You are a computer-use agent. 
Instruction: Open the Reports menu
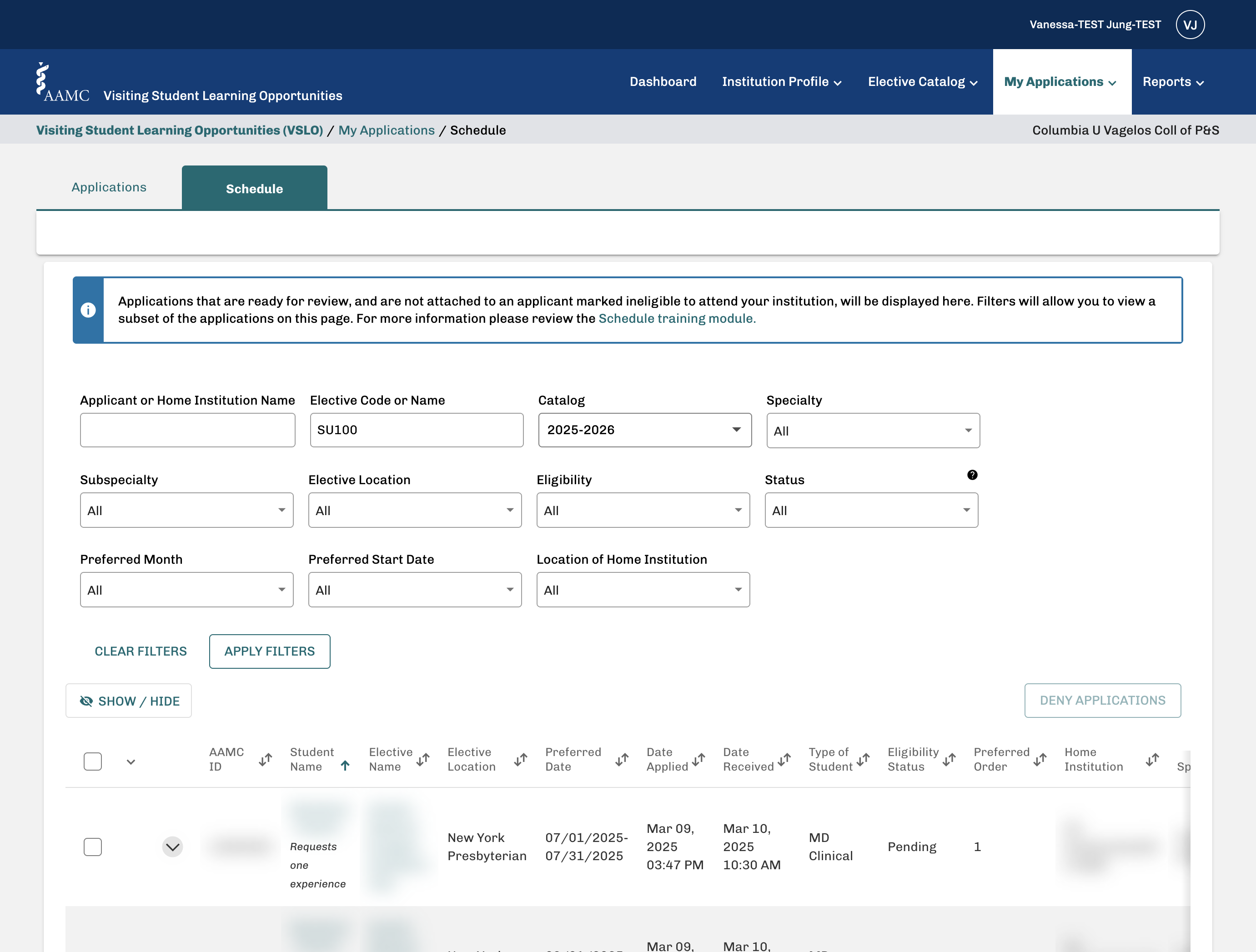1173,81
